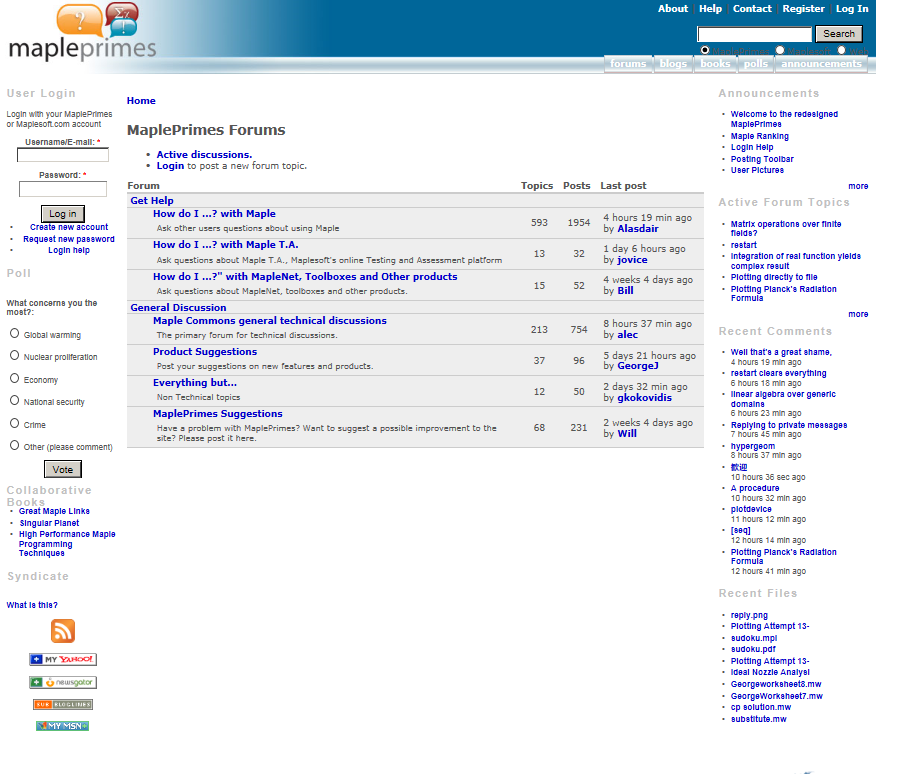Click the Password field
Screen dimensions: 921x774
pos(63,189)
